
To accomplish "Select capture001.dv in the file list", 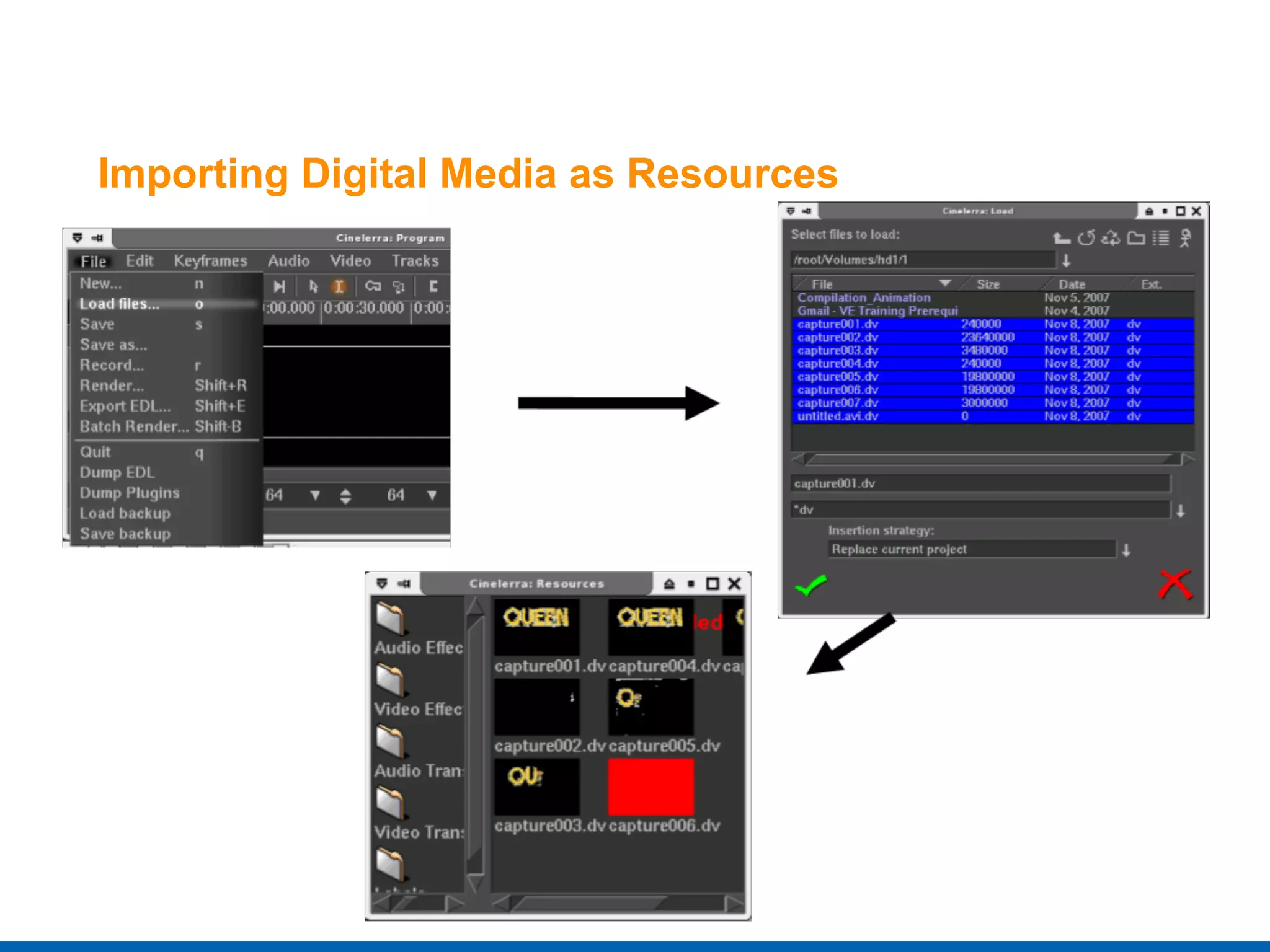I will coord(993,324).
